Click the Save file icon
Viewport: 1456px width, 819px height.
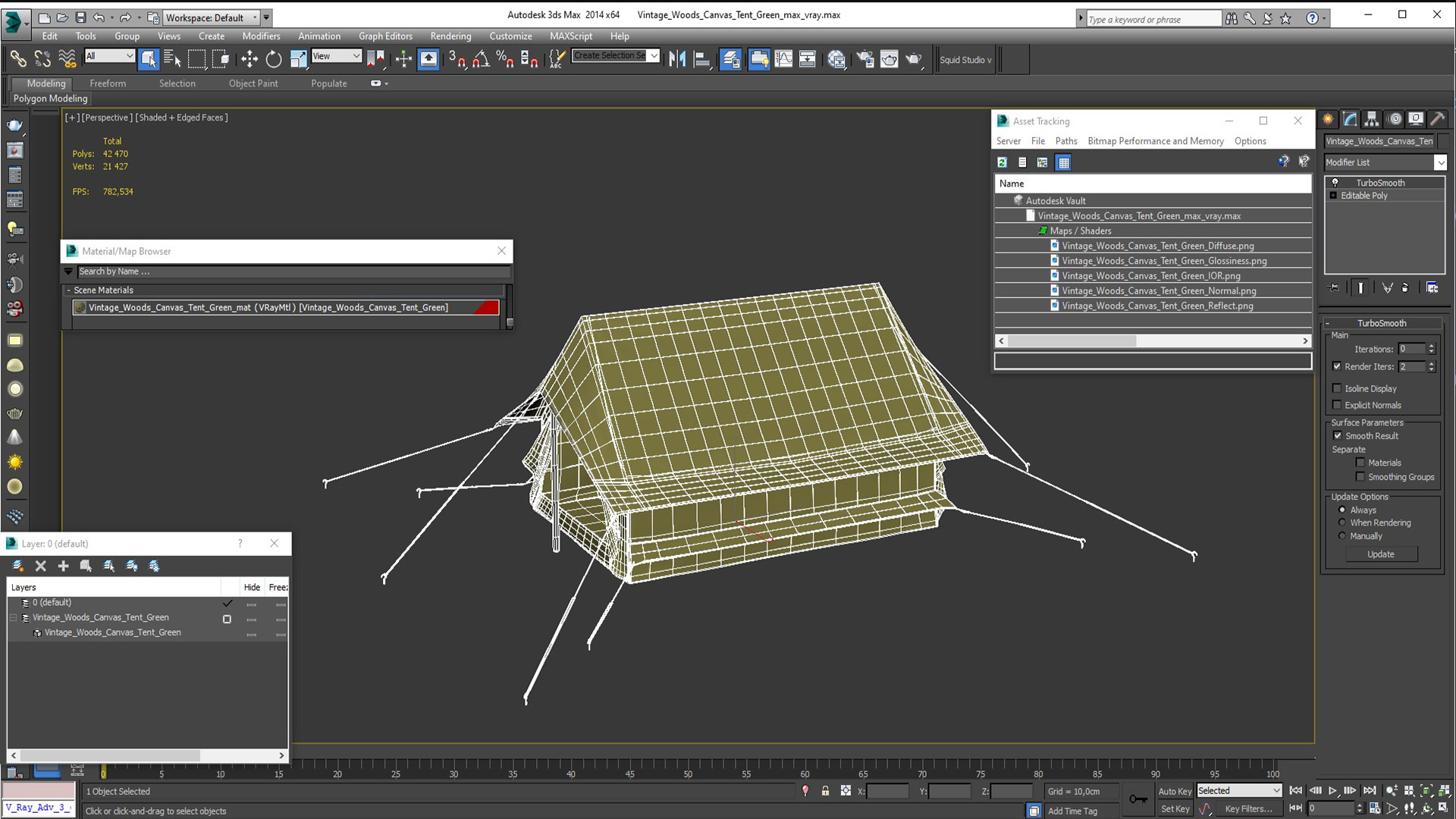tap(80, 17)
